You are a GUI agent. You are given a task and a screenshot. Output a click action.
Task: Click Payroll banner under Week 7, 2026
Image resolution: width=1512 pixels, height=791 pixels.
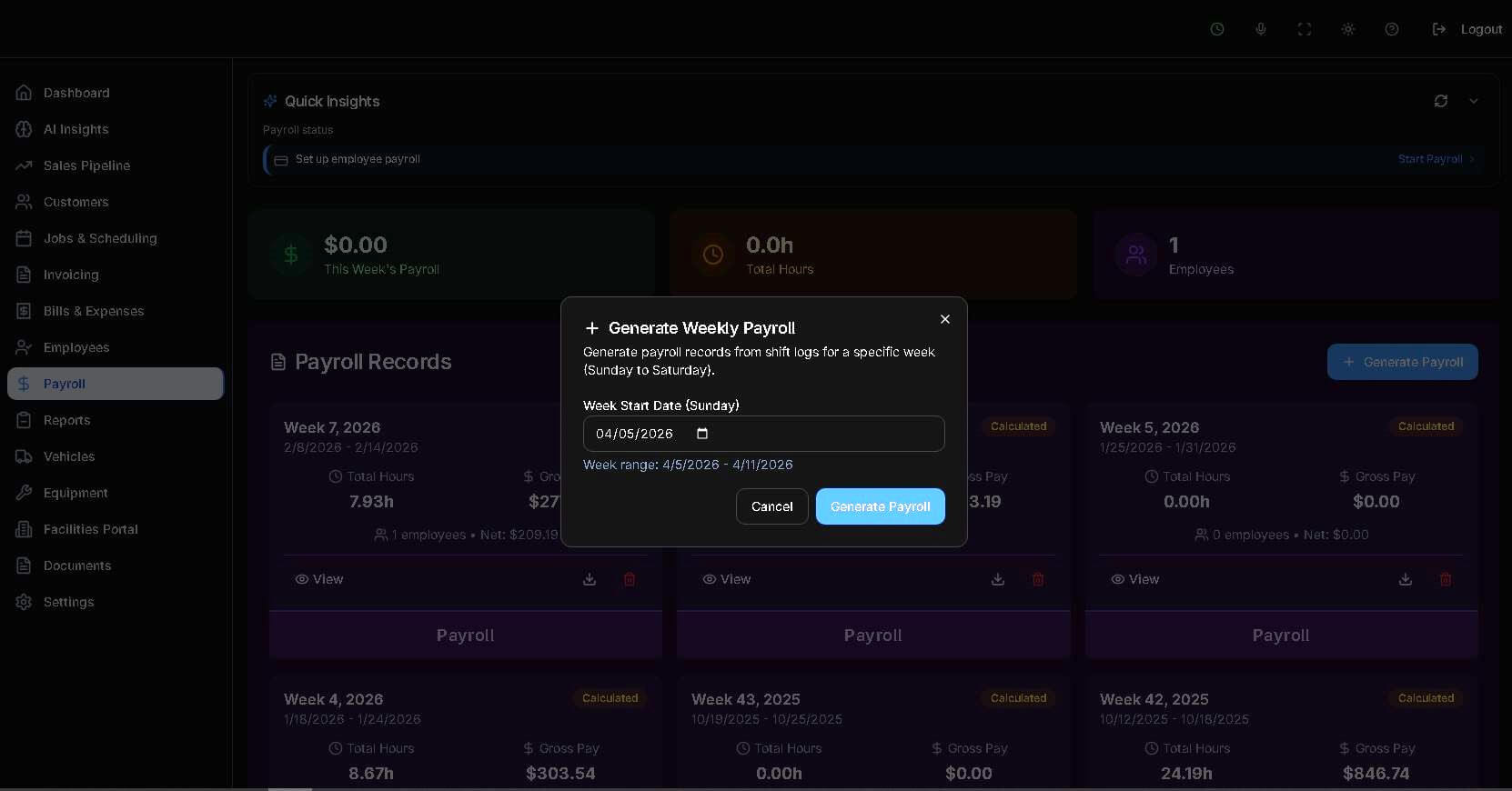(466, 635)
